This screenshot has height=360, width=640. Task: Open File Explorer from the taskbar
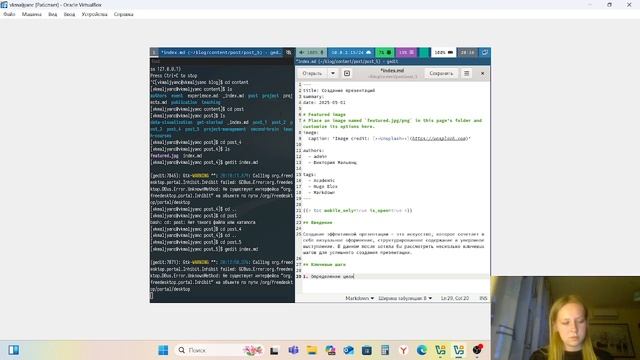click(x=312, y=350)
